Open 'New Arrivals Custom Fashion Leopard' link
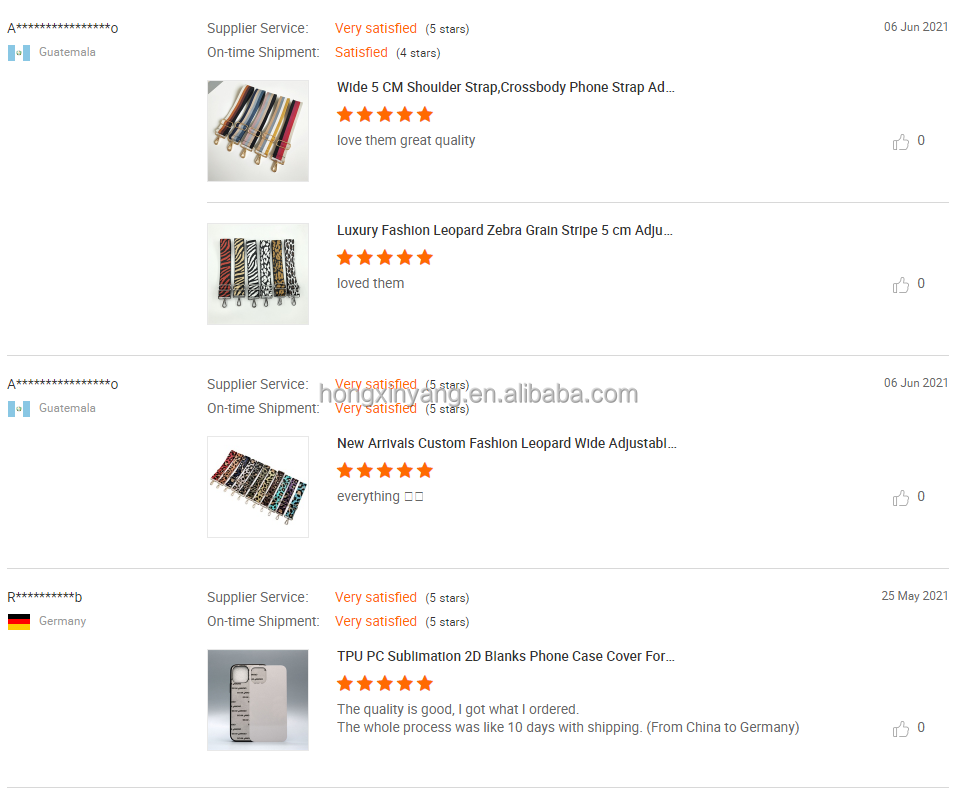 click(x=507, y=443)
